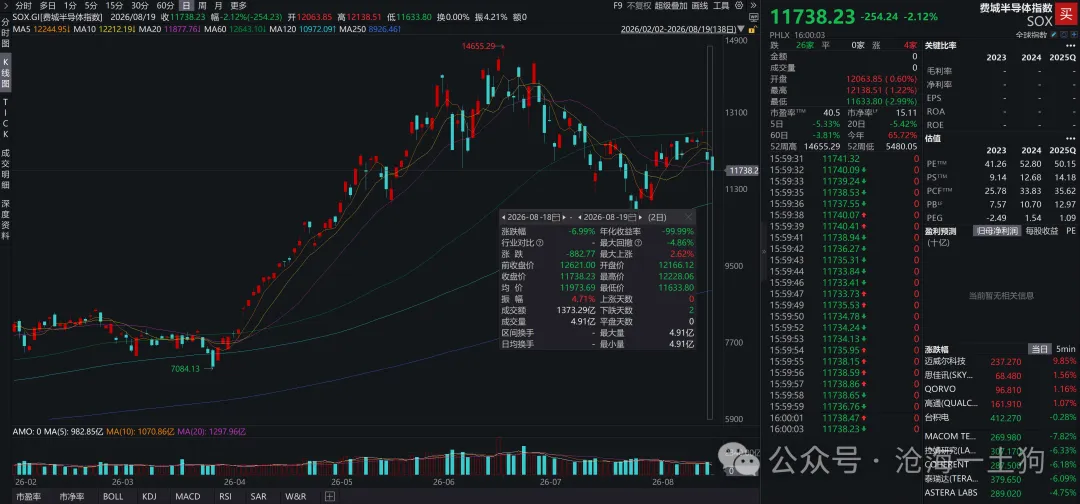This screenshot has width=1080, height=504.
Task: Switch to 多日 multi-day period
Action: coord(47,6)
